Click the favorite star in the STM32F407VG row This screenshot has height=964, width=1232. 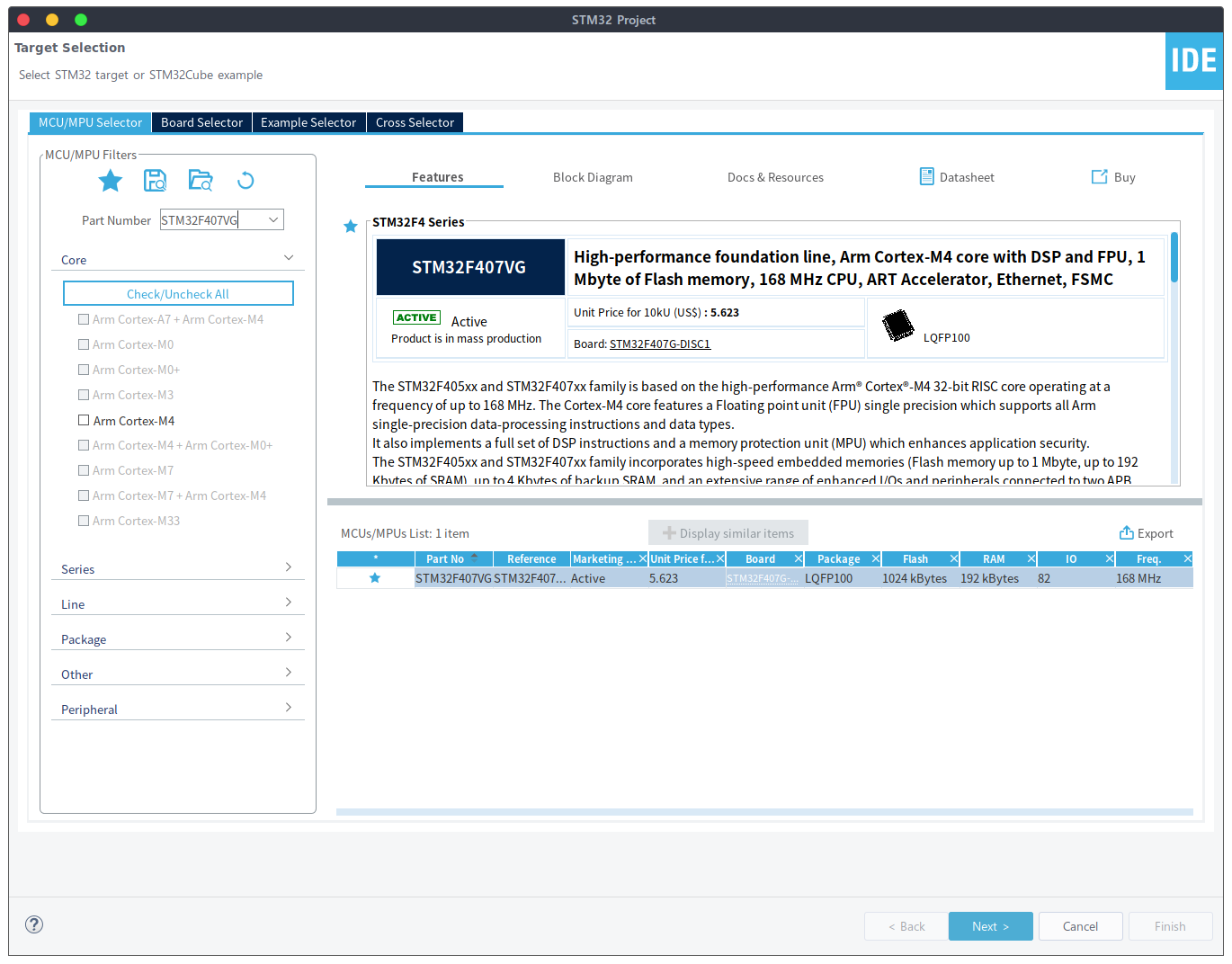coord(375,578)
